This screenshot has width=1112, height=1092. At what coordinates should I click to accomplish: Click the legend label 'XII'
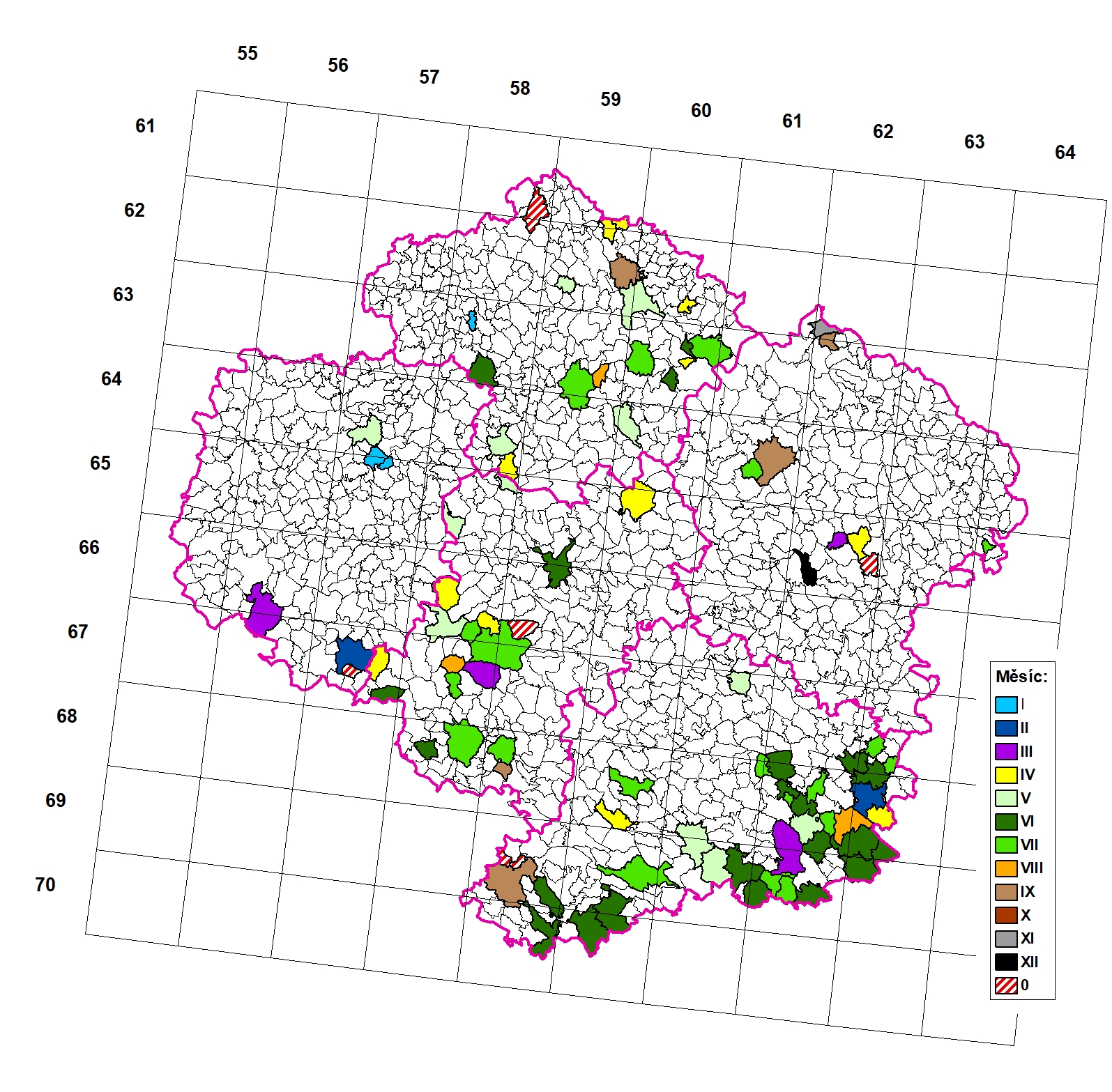click(x=1029, y=962)
